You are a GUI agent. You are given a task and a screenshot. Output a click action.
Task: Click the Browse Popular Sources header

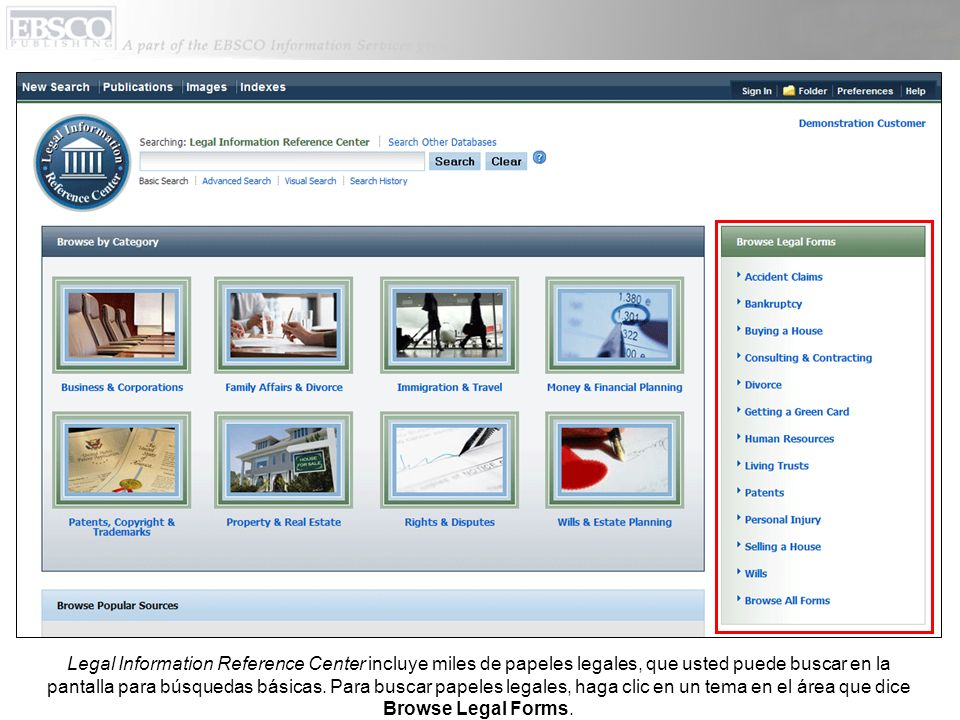point(373,606)
